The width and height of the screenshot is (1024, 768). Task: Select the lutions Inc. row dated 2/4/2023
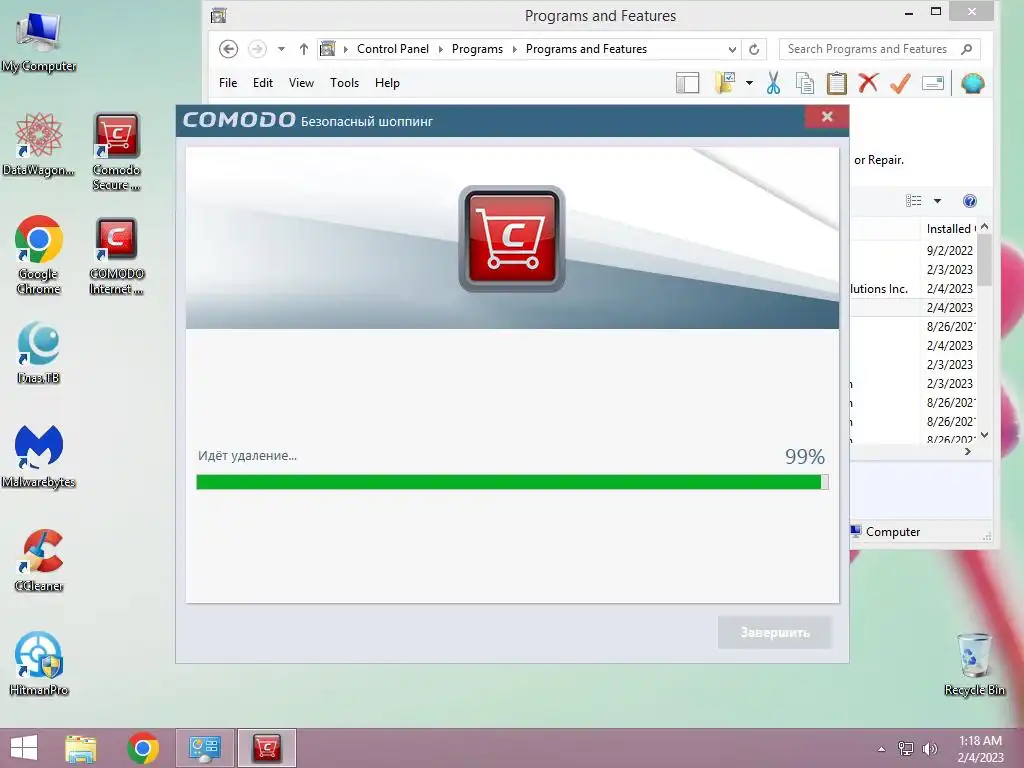(x=914, y=288)
